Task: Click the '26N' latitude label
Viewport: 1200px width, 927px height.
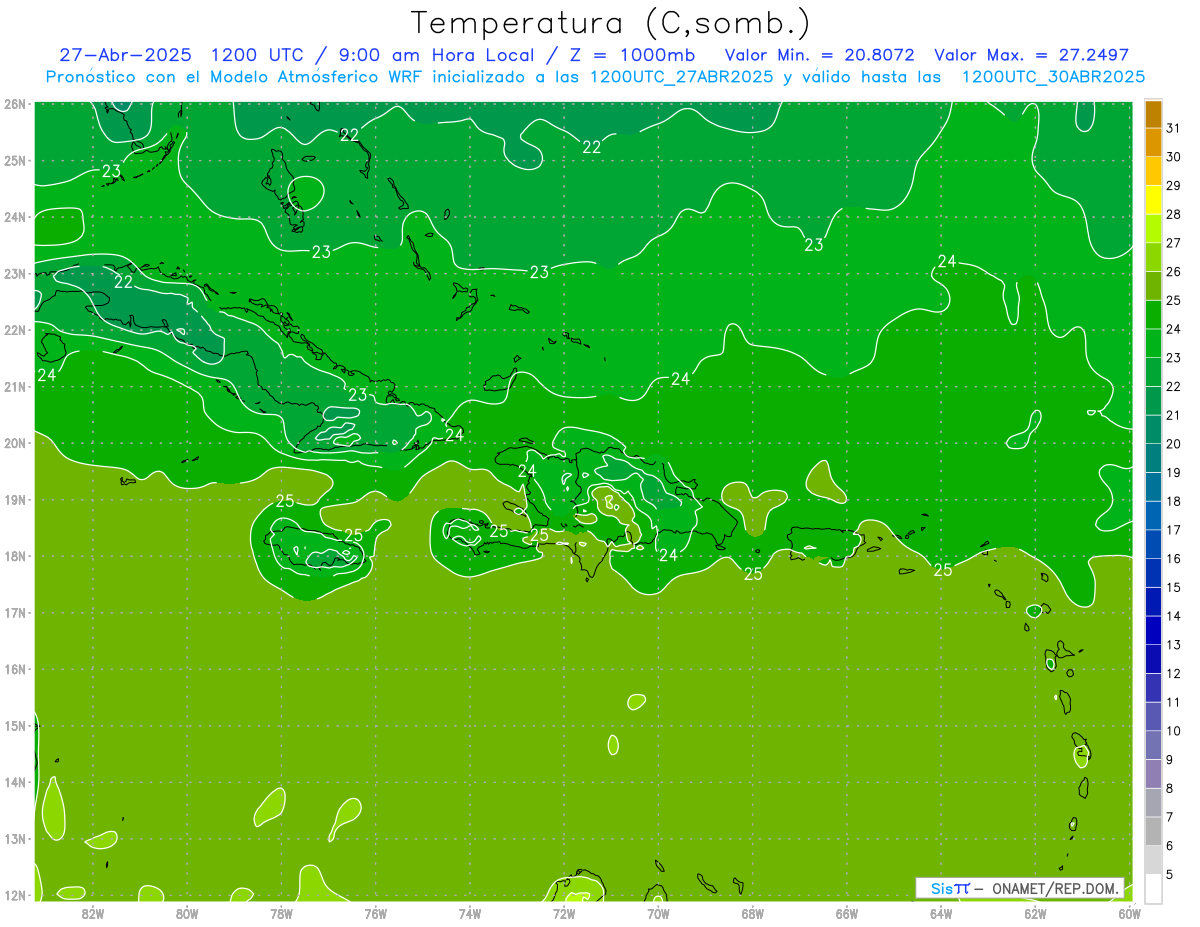Action: [15, 104]
